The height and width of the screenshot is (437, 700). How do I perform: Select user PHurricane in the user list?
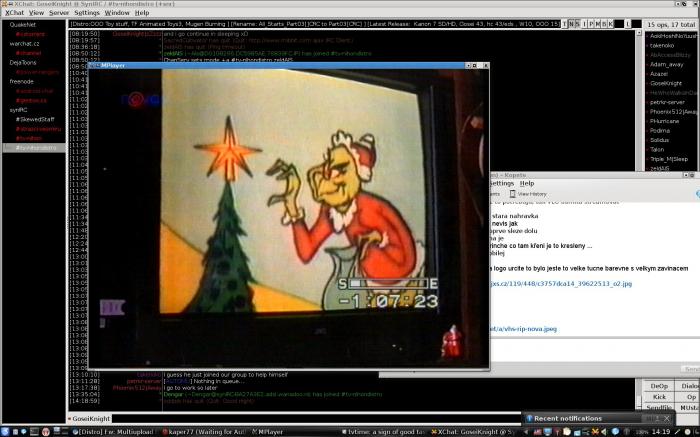pyautogui.click(x=664, y=121)
